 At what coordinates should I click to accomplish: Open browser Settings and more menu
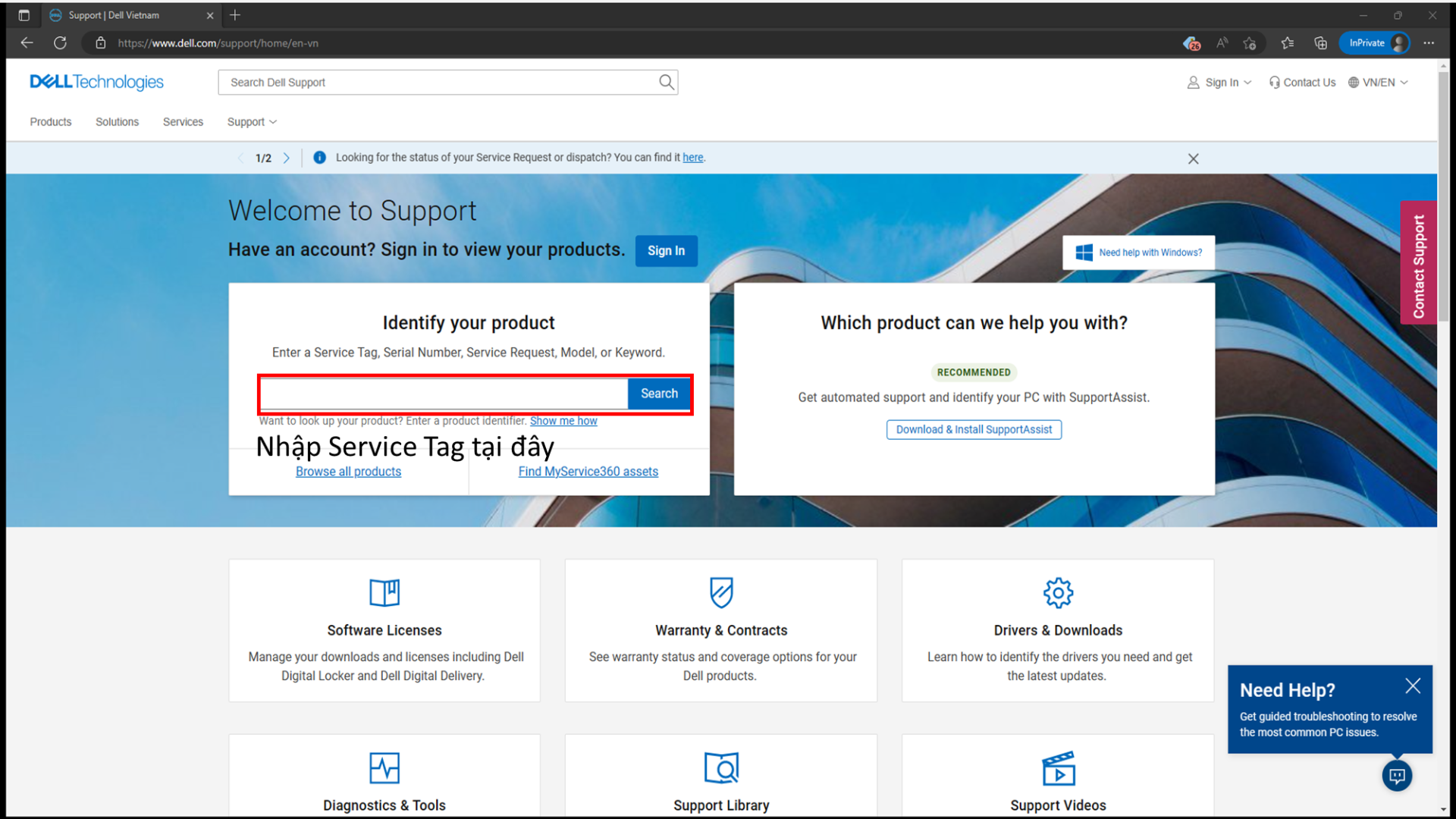click(x=1429, y=43)
